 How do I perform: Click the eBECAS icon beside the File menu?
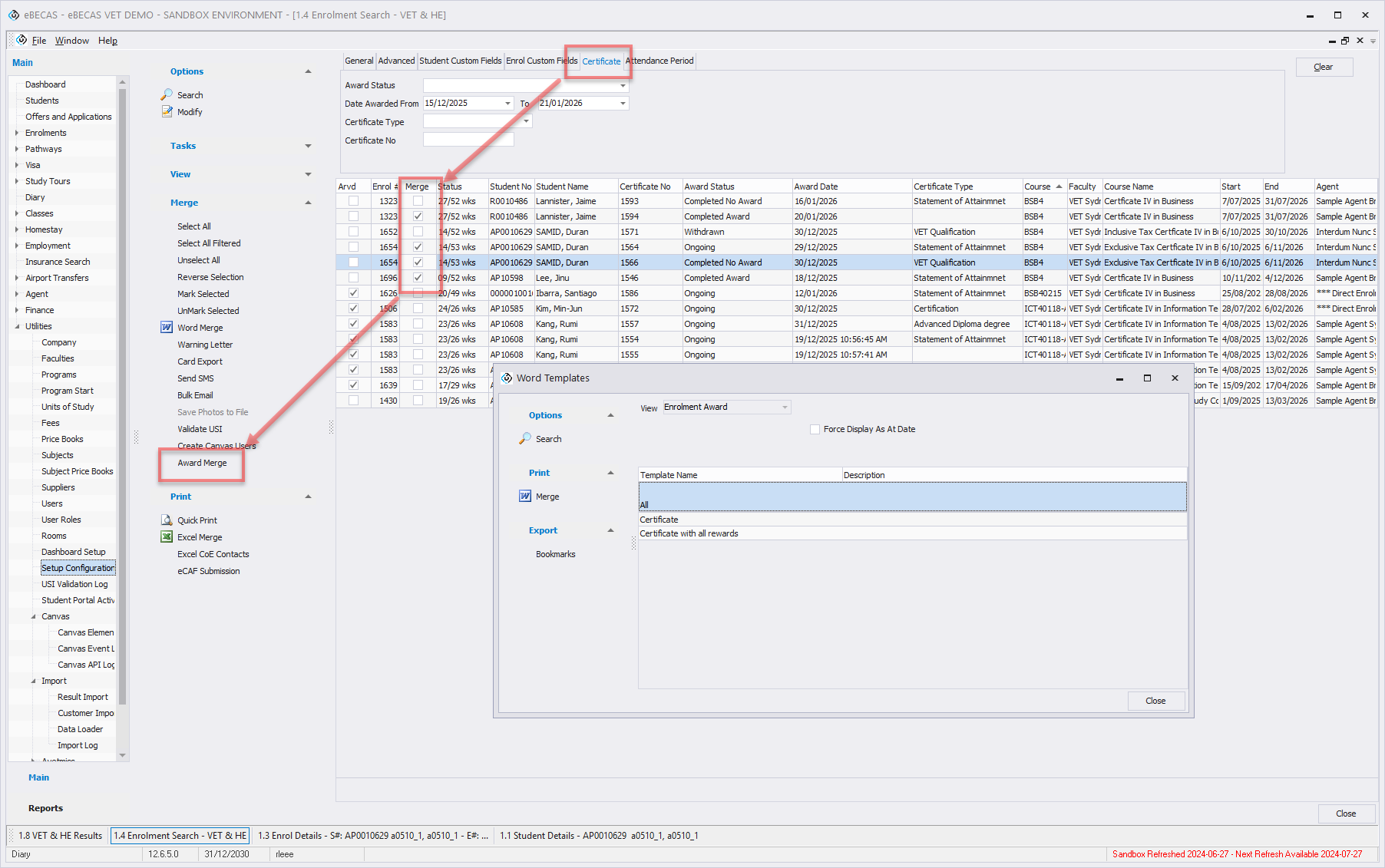click(x=21, y=40)
